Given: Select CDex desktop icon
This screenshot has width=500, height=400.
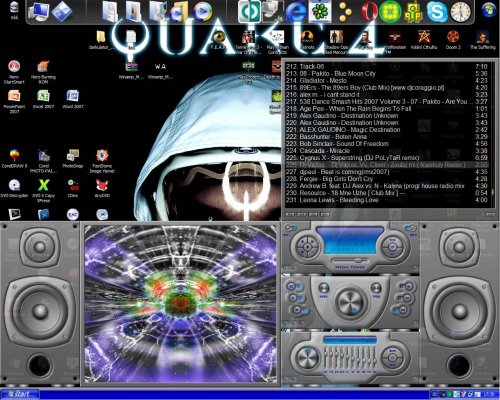Looking at the screenshot, I should point(73,188).
